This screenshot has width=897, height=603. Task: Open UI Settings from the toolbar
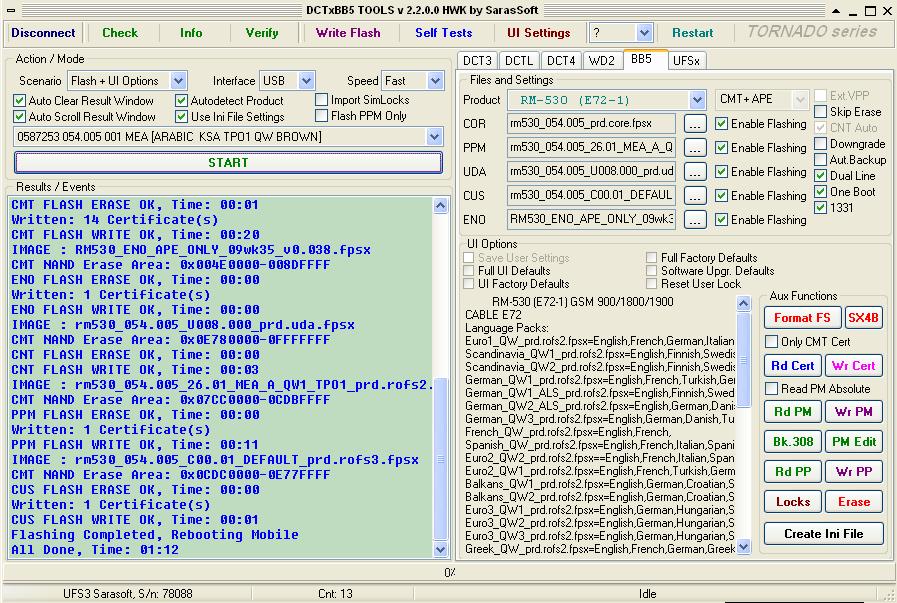point(539,33)
